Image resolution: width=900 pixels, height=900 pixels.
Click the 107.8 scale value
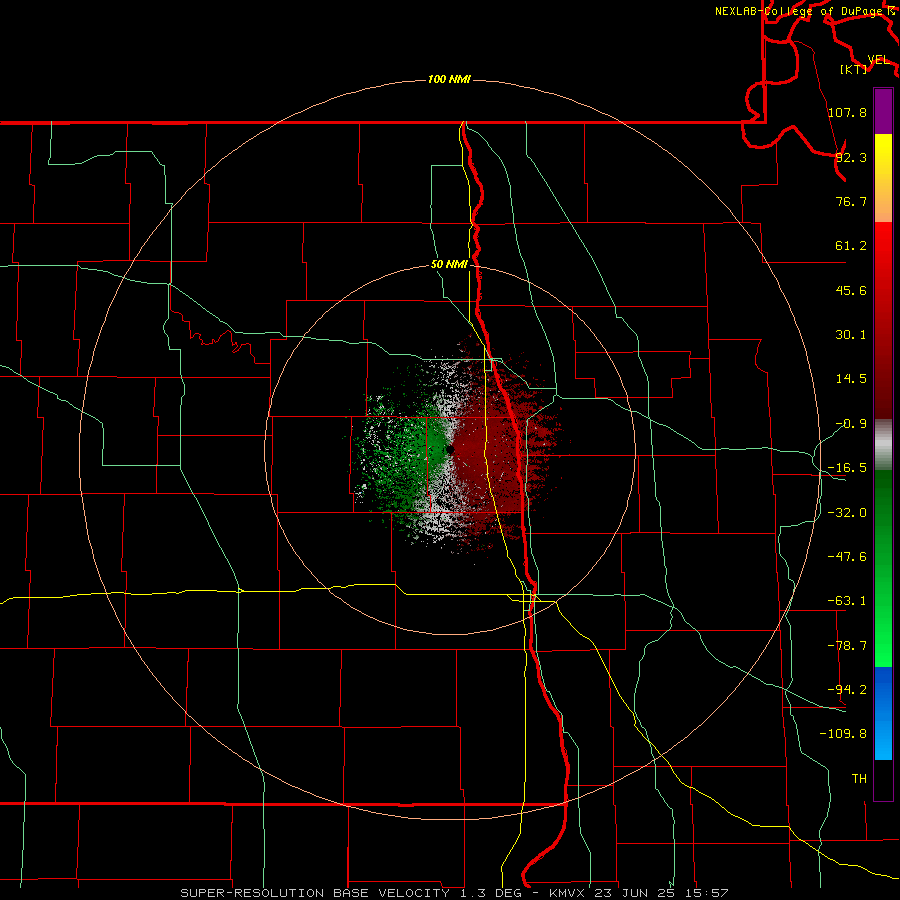point(847,112)
